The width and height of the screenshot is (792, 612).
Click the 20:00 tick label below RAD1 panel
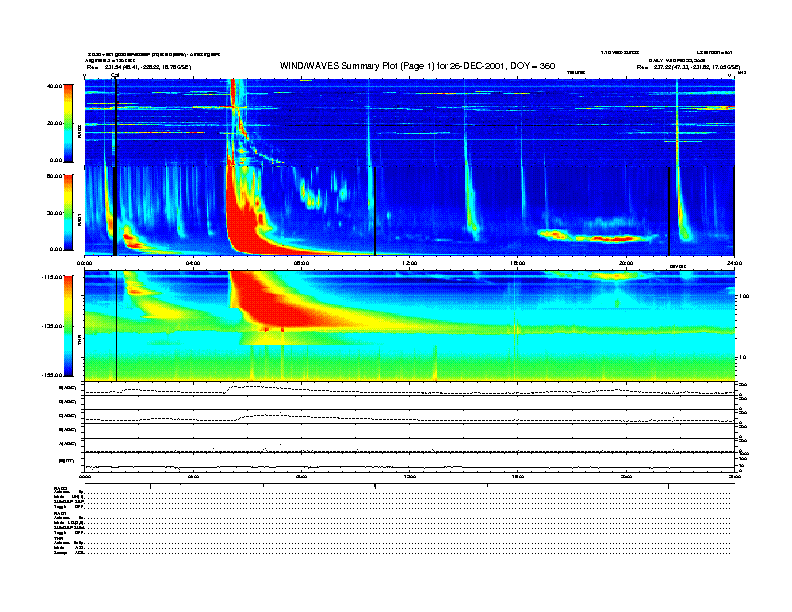[x=626, y=263]
